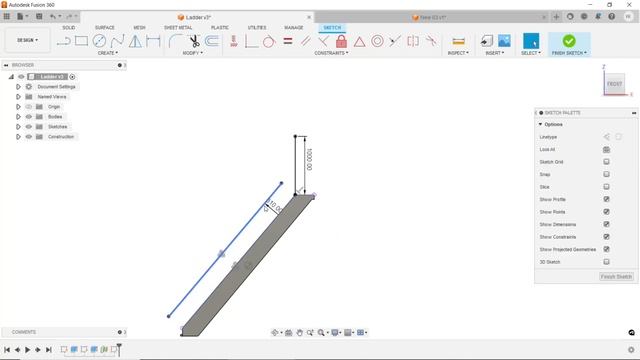Select the Fillet tool in Modify

point(176,41)
